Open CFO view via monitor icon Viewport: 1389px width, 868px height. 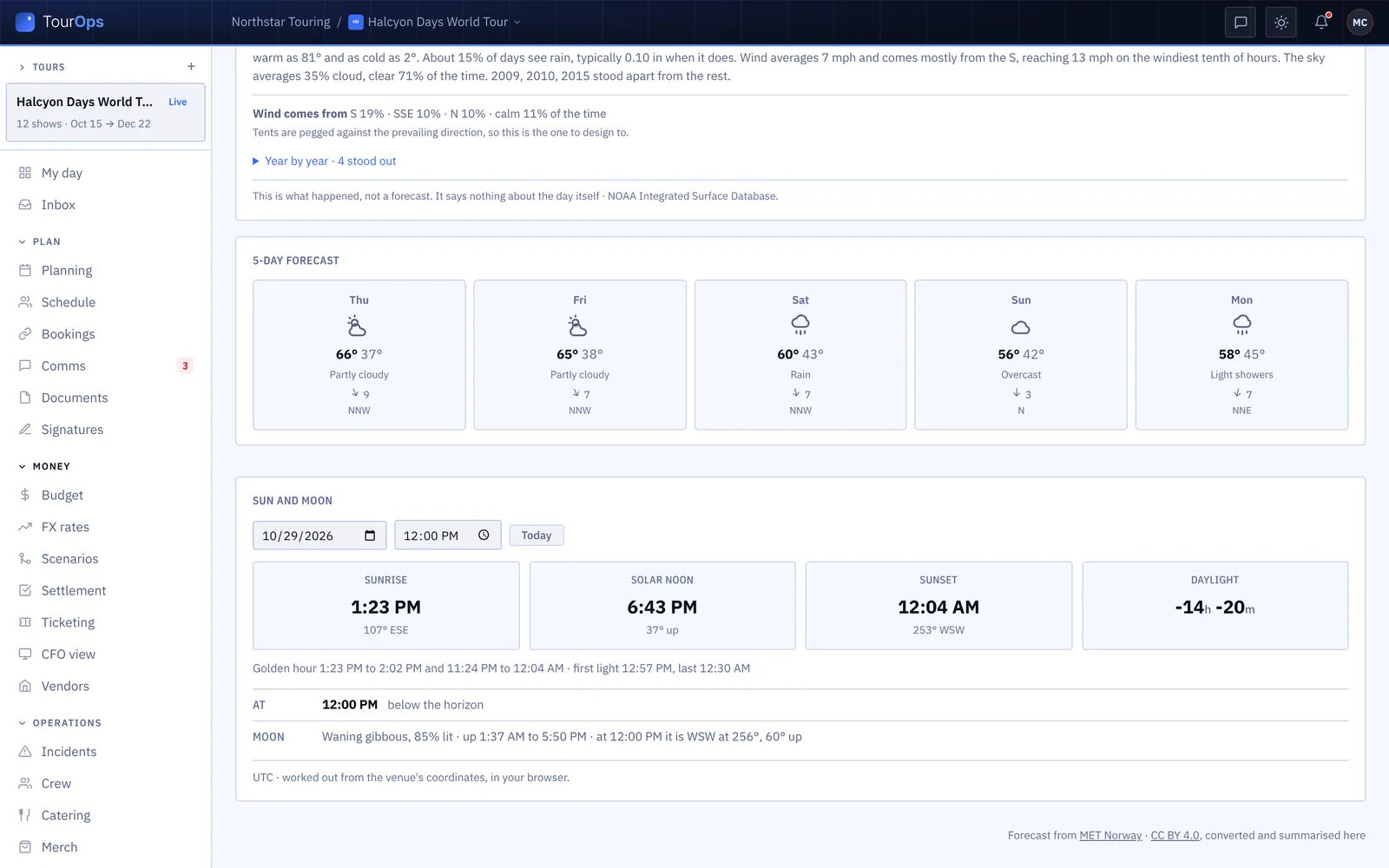coord(25,654)
